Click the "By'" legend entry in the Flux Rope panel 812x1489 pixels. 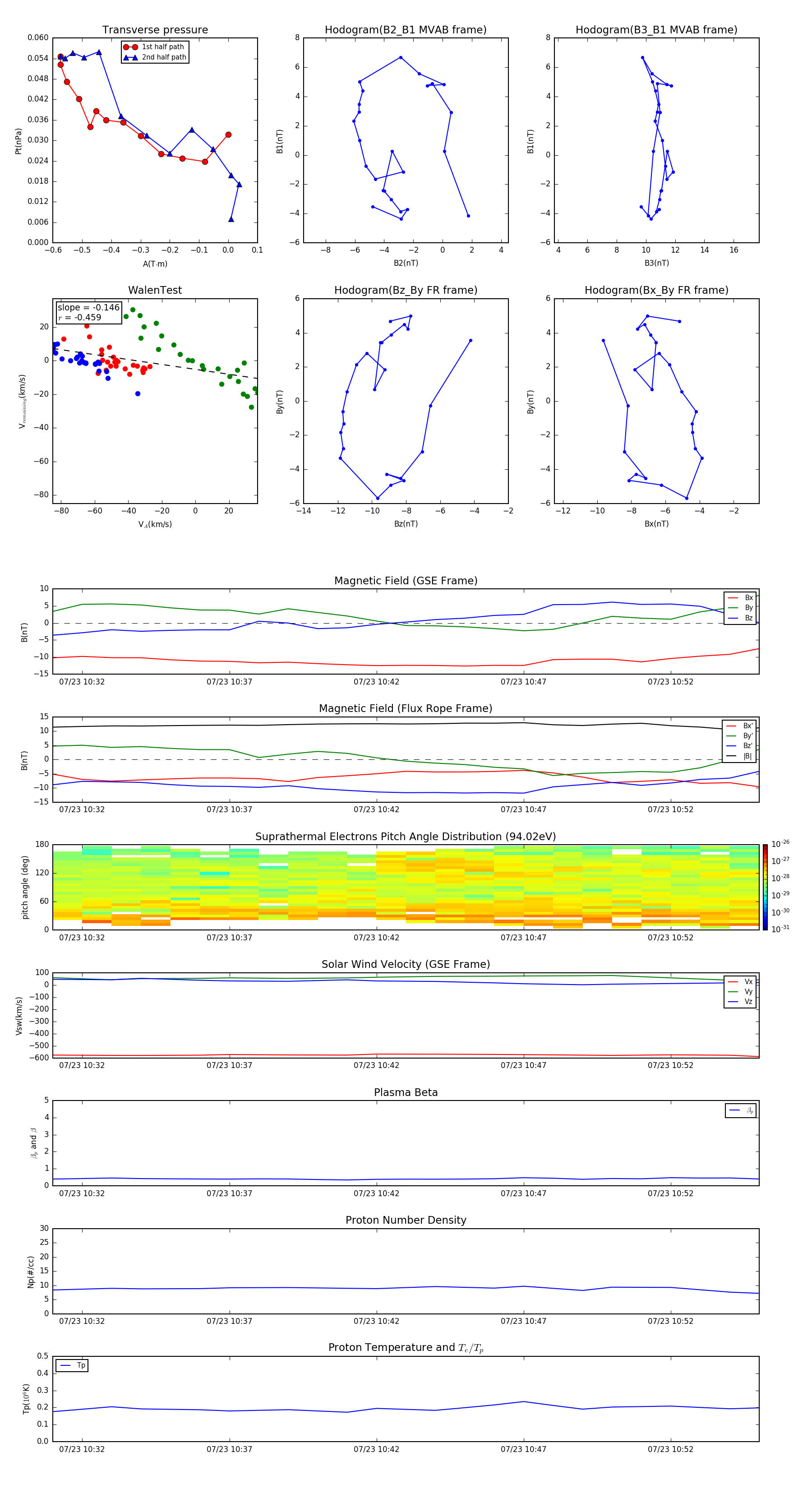tap(740, 736)
